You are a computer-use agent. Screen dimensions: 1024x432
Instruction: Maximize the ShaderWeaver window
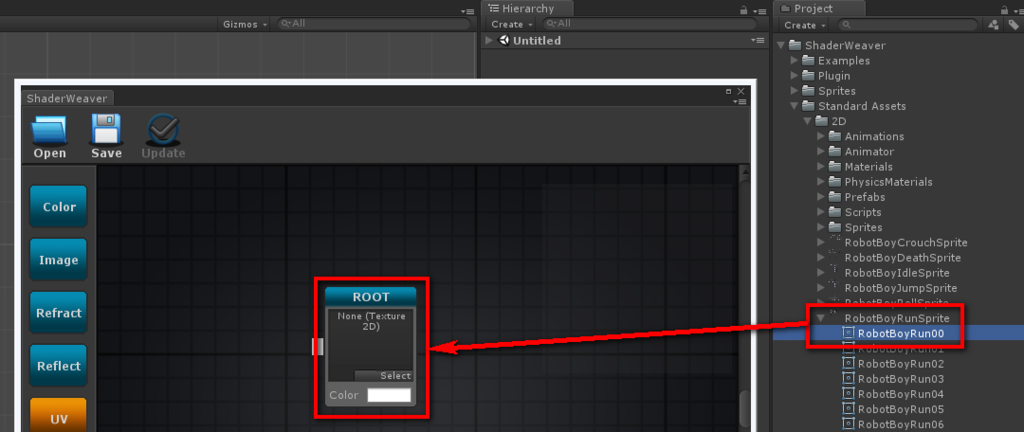(729, 91)
